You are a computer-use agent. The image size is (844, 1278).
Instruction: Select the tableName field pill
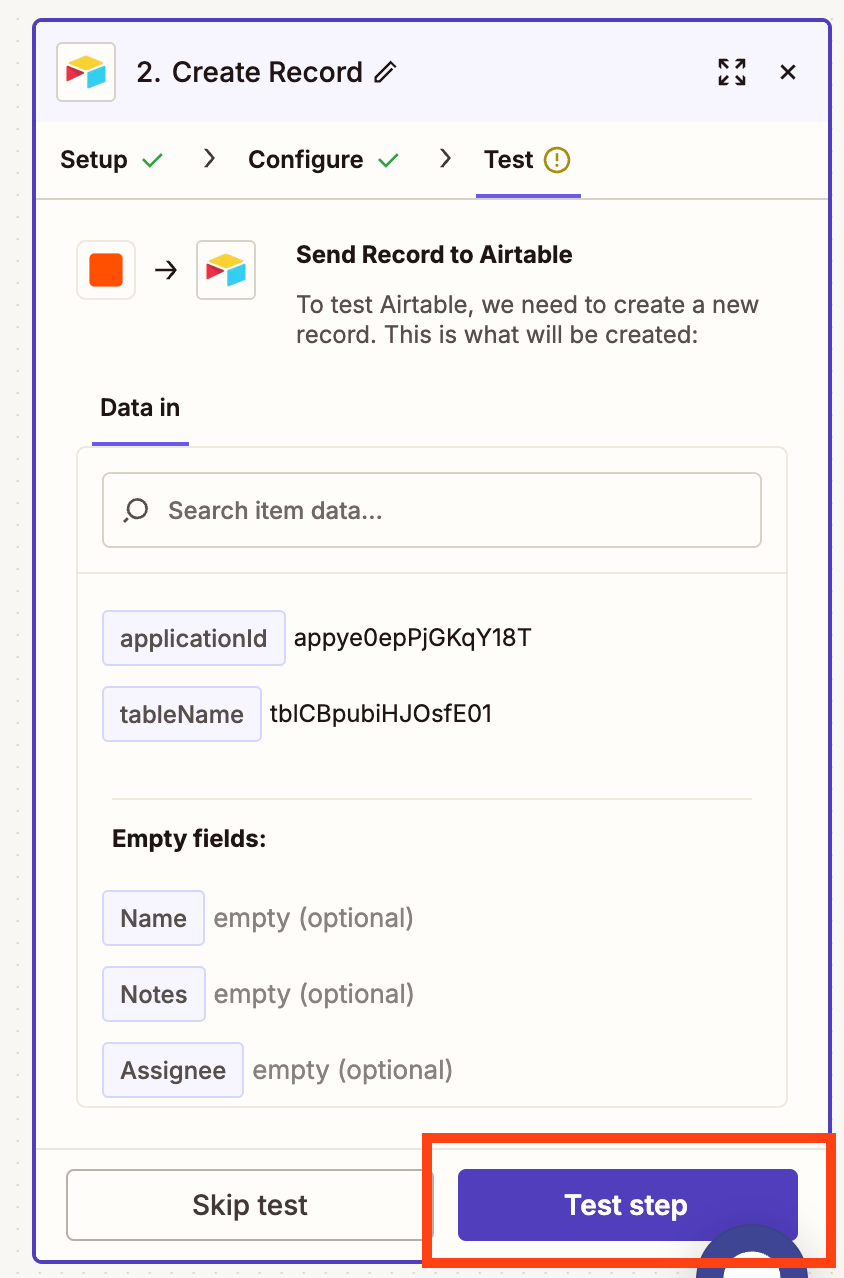[x=181, y=714]
